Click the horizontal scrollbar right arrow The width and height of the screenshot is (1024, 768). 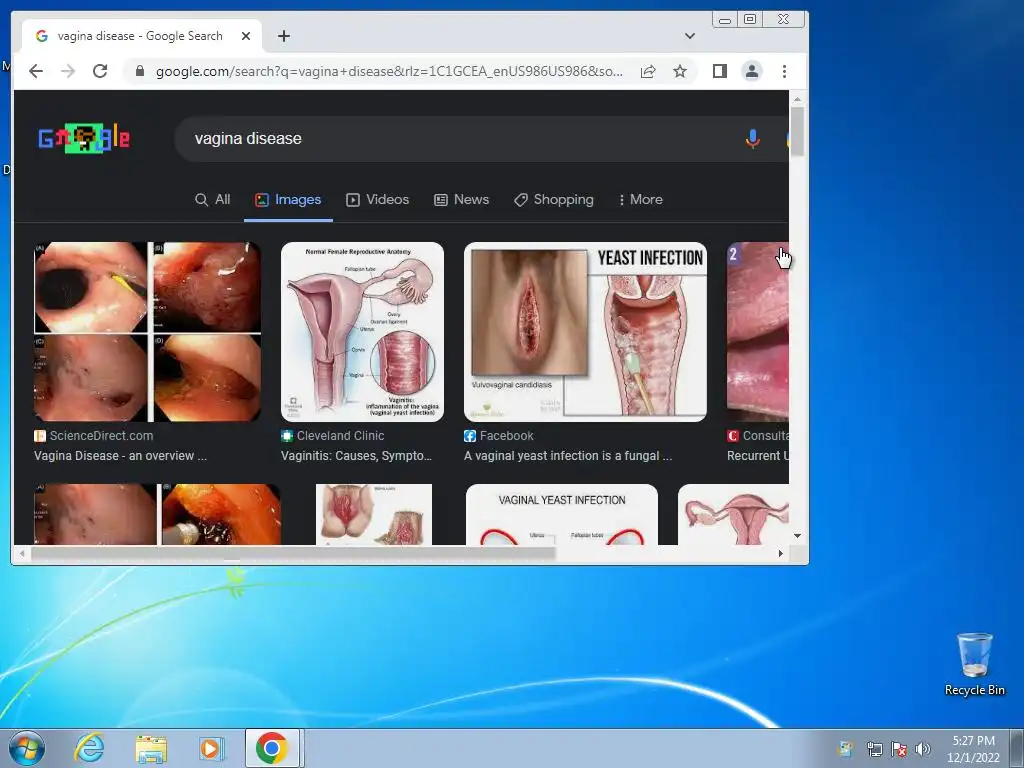point(780,554)
